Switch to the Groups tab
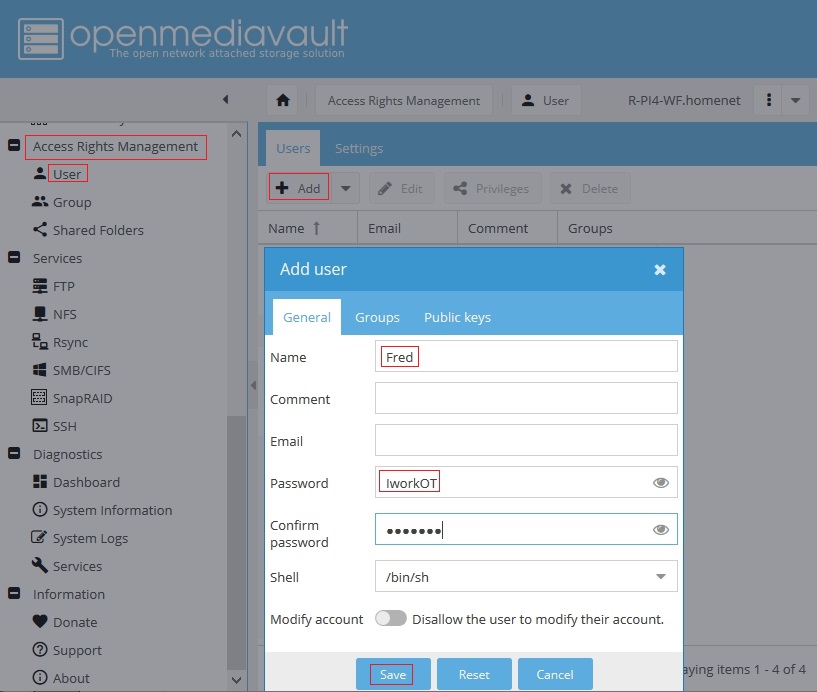817x692 pixels. pos(377,317)
